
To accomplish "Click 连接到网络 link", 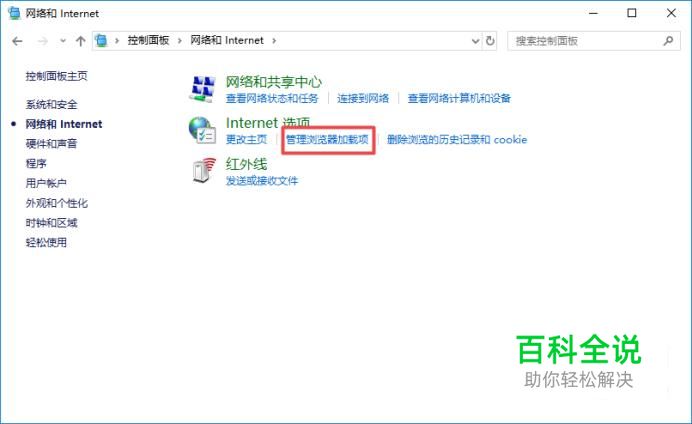I will coord(363,98).
